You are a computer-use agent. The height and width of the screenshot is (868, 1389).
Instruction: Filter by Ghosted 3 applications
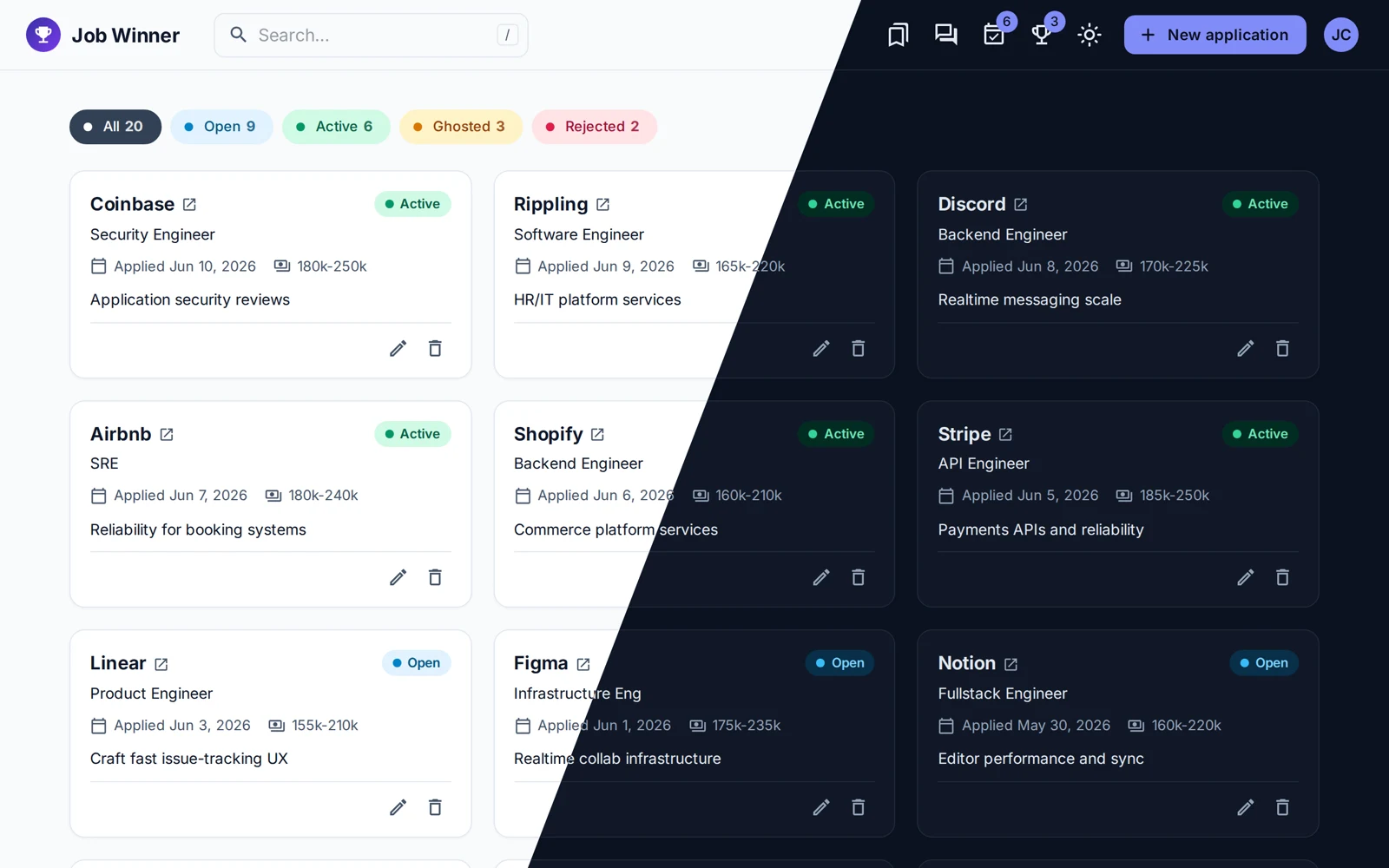click(x=461, y=127)
